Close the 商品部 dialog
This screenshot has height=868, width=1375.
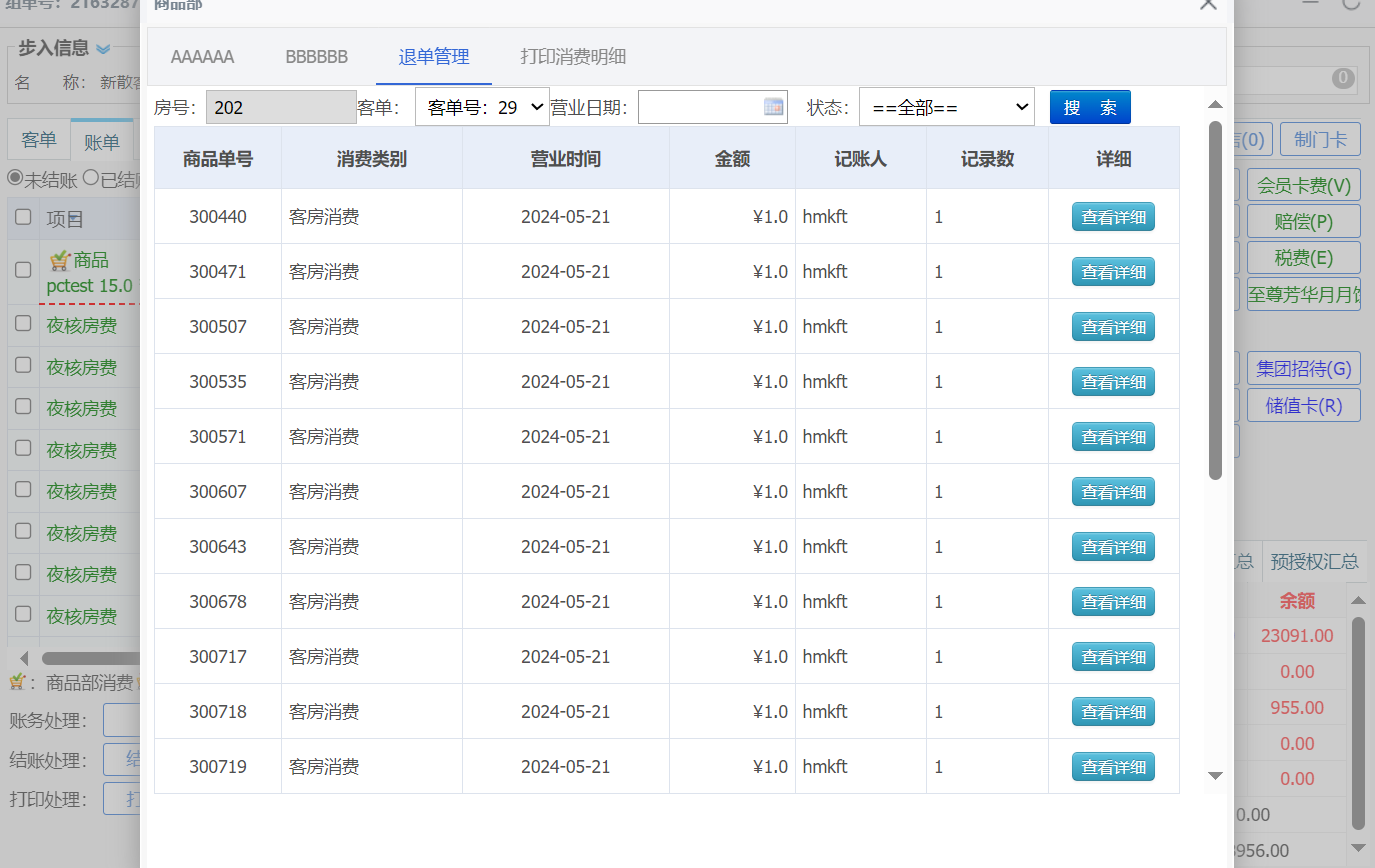[1208, 4]
